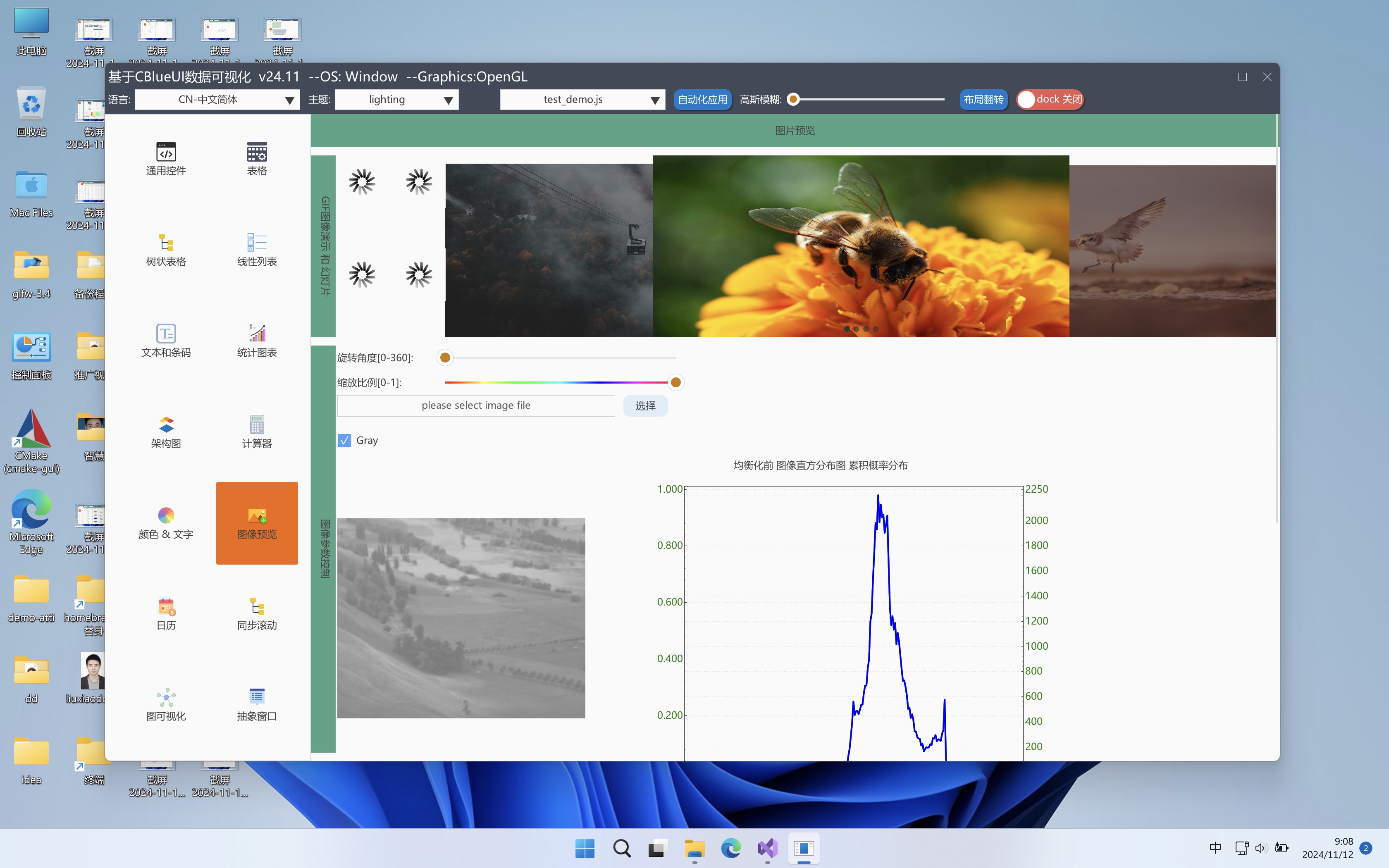Open the 架构图 architecture diagram icon
The width and height of the screenshot is (1389, 868).
166,425
